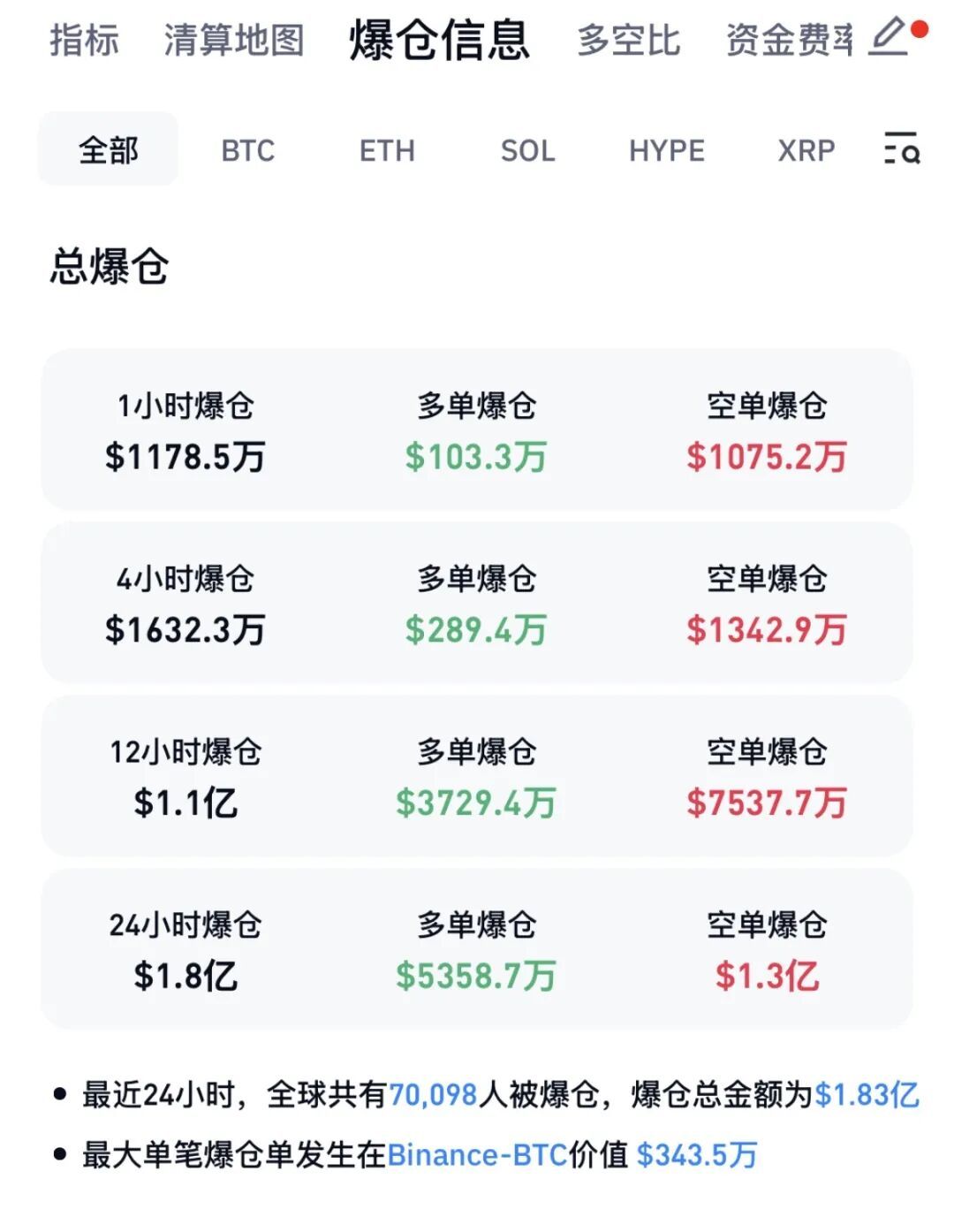Viewport: 954px width, 1232px height.
Task: Open the 资金费率 tab
Action: tap(790, 41)
